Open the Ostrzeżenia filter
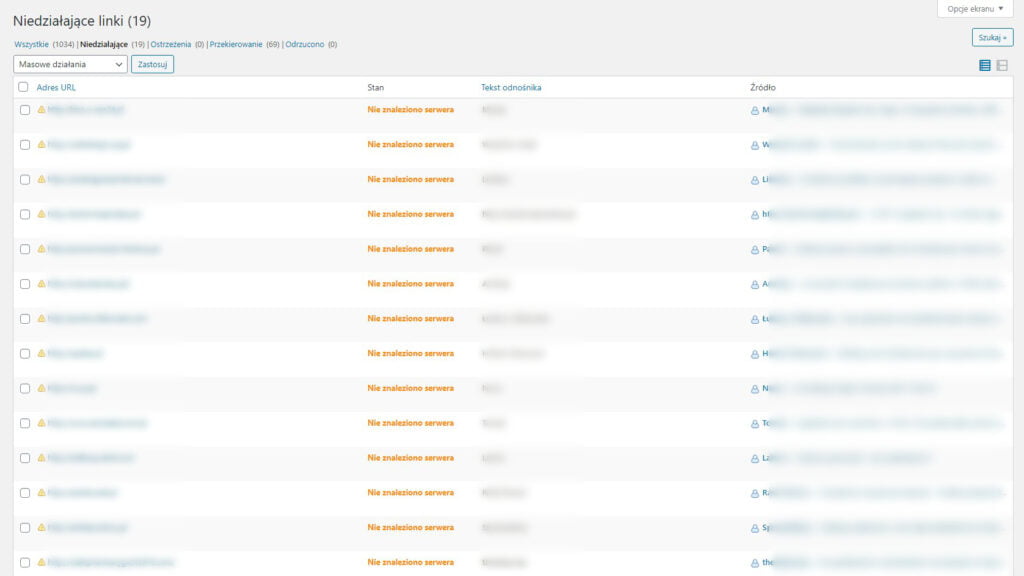This screenshot has height=576, width=1024. pos(170,44)
